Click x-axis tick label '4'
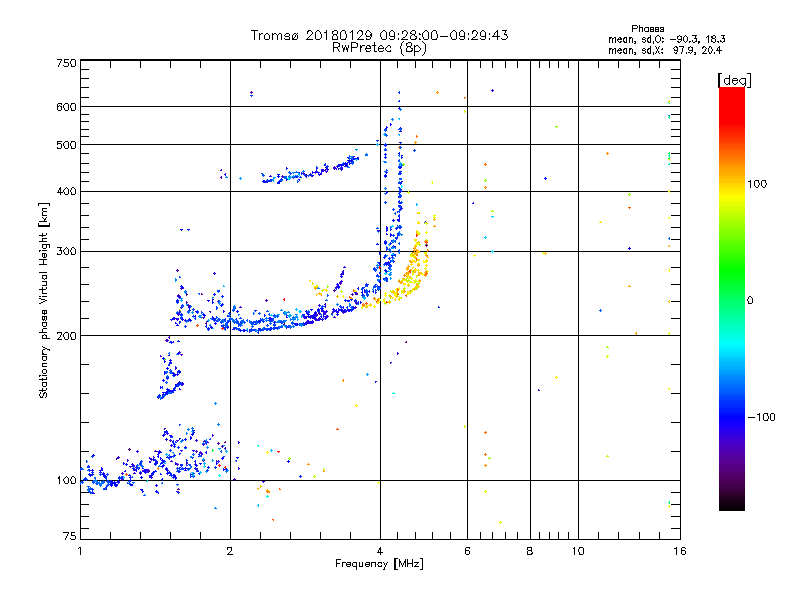This screenshot has width=800, height=600. pos(380,551)
